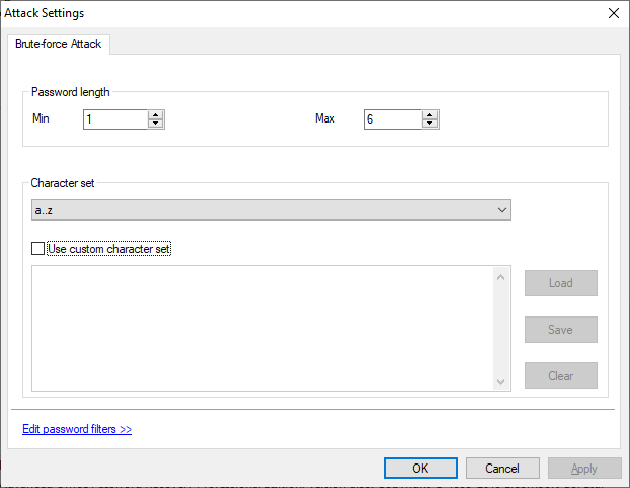The width and height of the screenshot is (630, 488).
Task: Click Max length up arrow
Action: (430, 114)
